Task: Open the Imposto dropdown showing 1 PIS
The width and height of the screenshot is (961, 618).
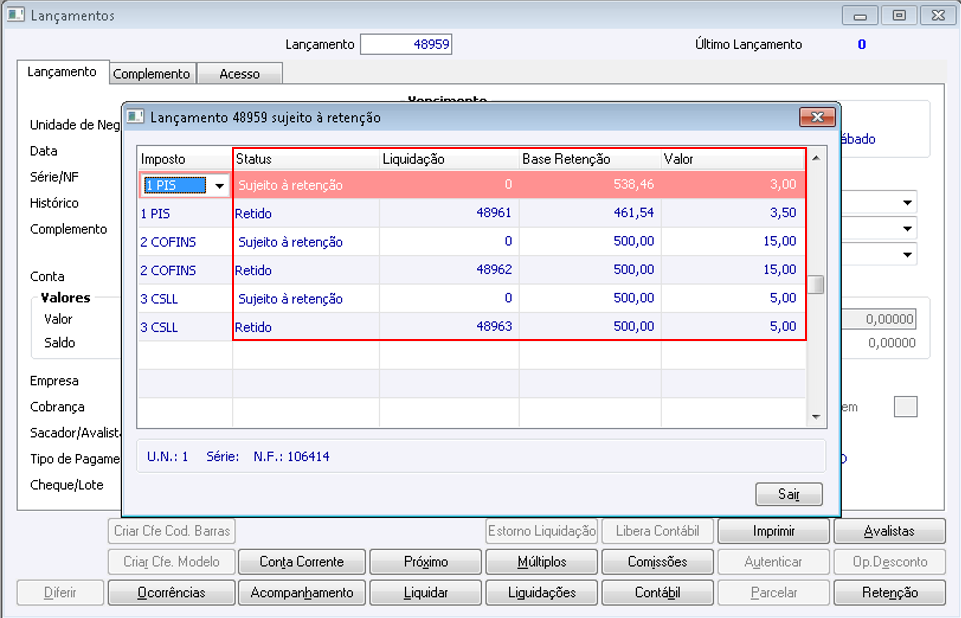Action: click(x=219, y=185)
